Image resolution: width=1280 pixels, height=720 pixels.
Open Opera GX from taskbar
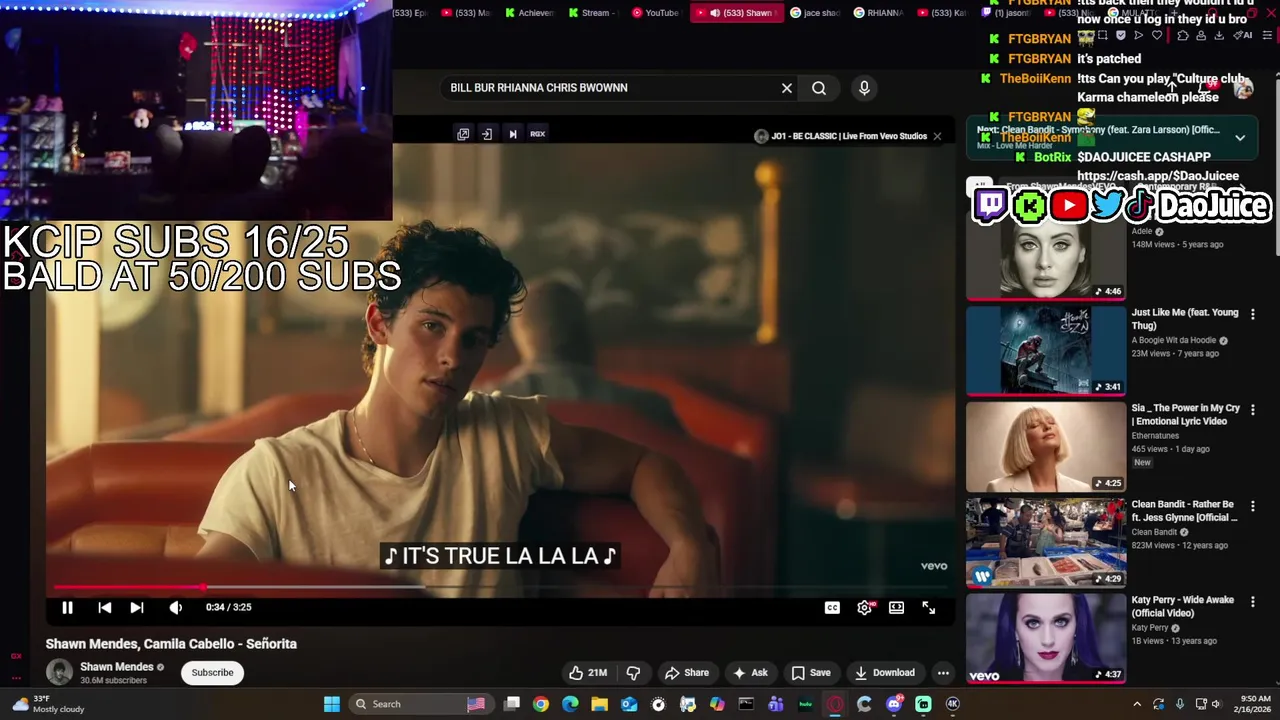tap(835, 704)
